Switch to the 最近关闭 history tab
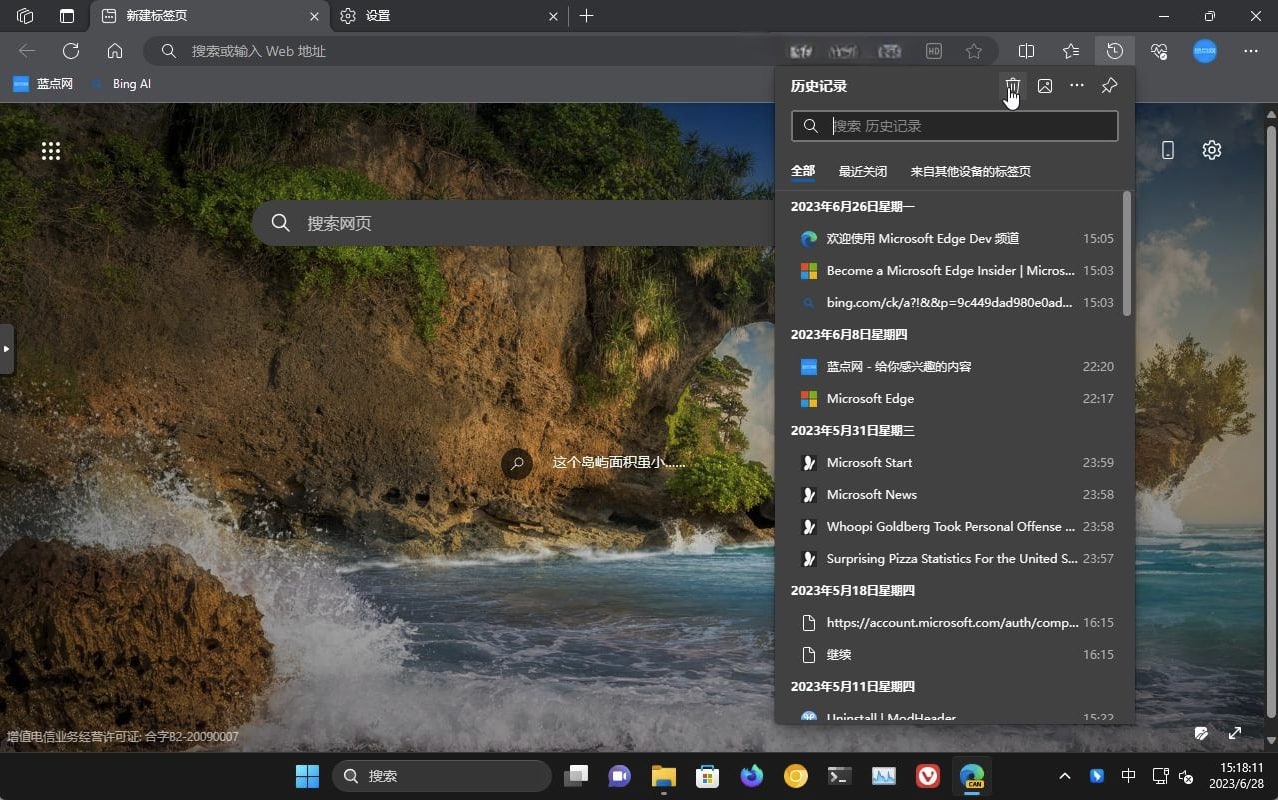The height and width of the screenshot is (800, 1278). (862, 171)
